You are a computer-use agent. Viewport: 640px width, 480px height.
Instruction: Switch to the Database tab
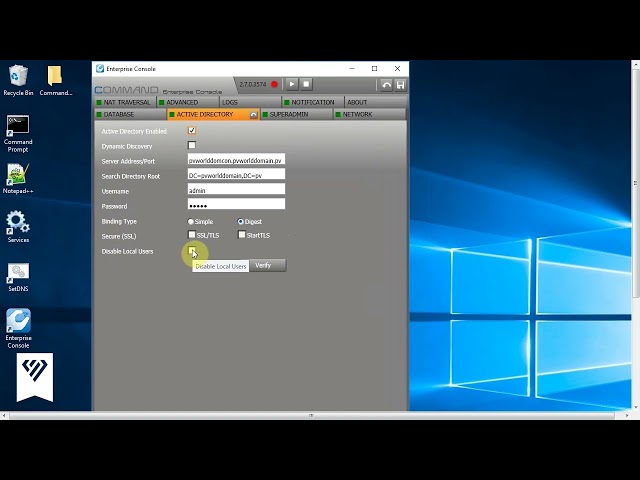(131, 115)
